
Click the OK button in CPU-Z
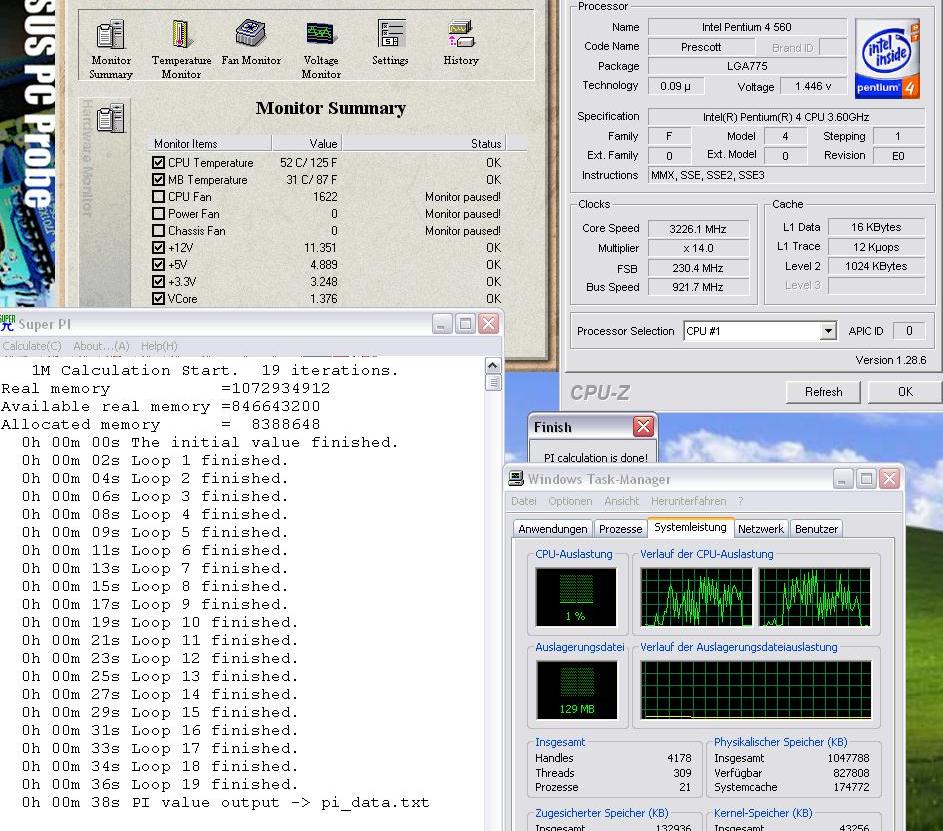[x=904, y=392]
